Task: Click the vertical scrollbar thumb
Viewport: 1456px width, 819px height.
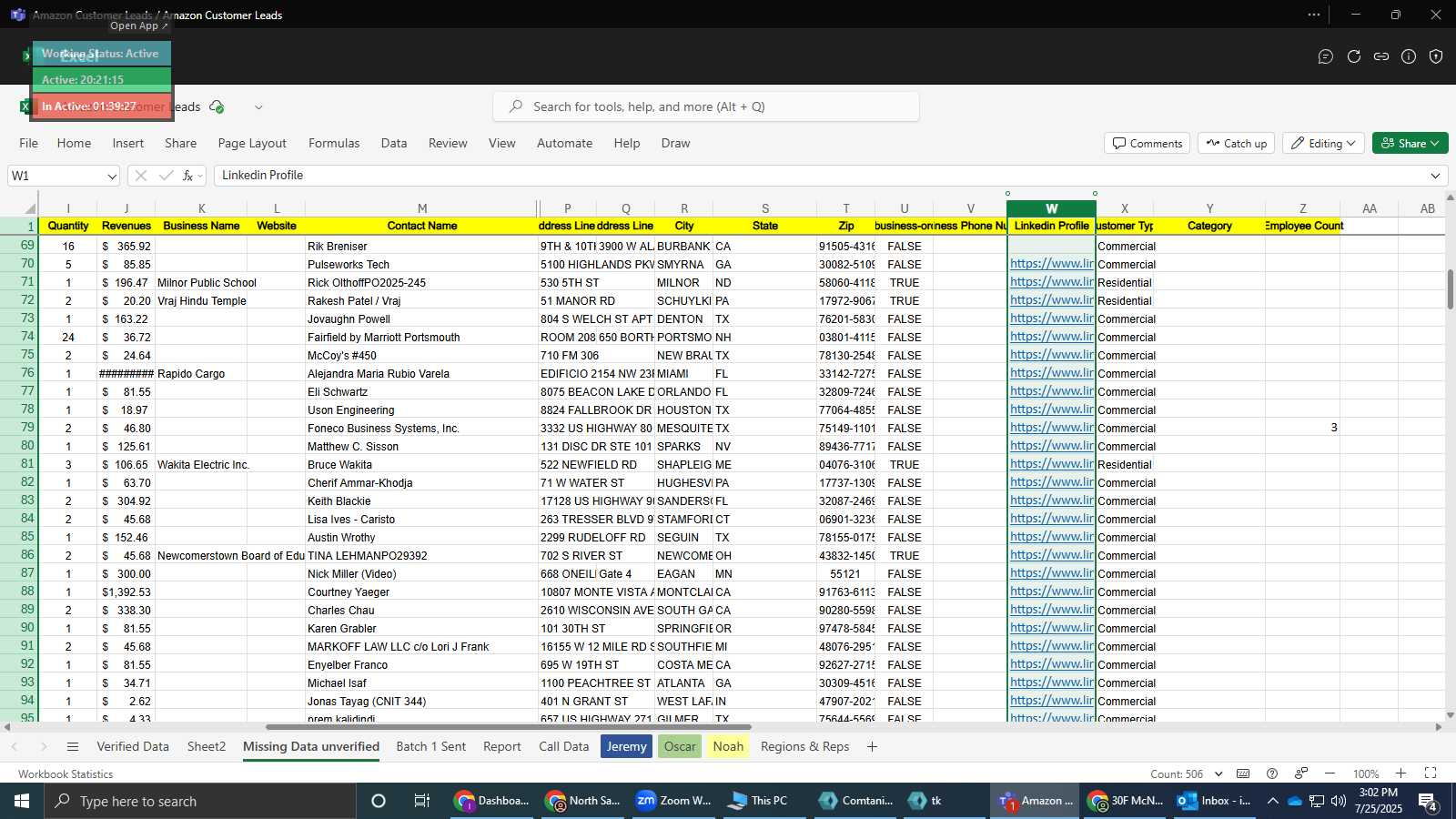Action: point(1450,289)
